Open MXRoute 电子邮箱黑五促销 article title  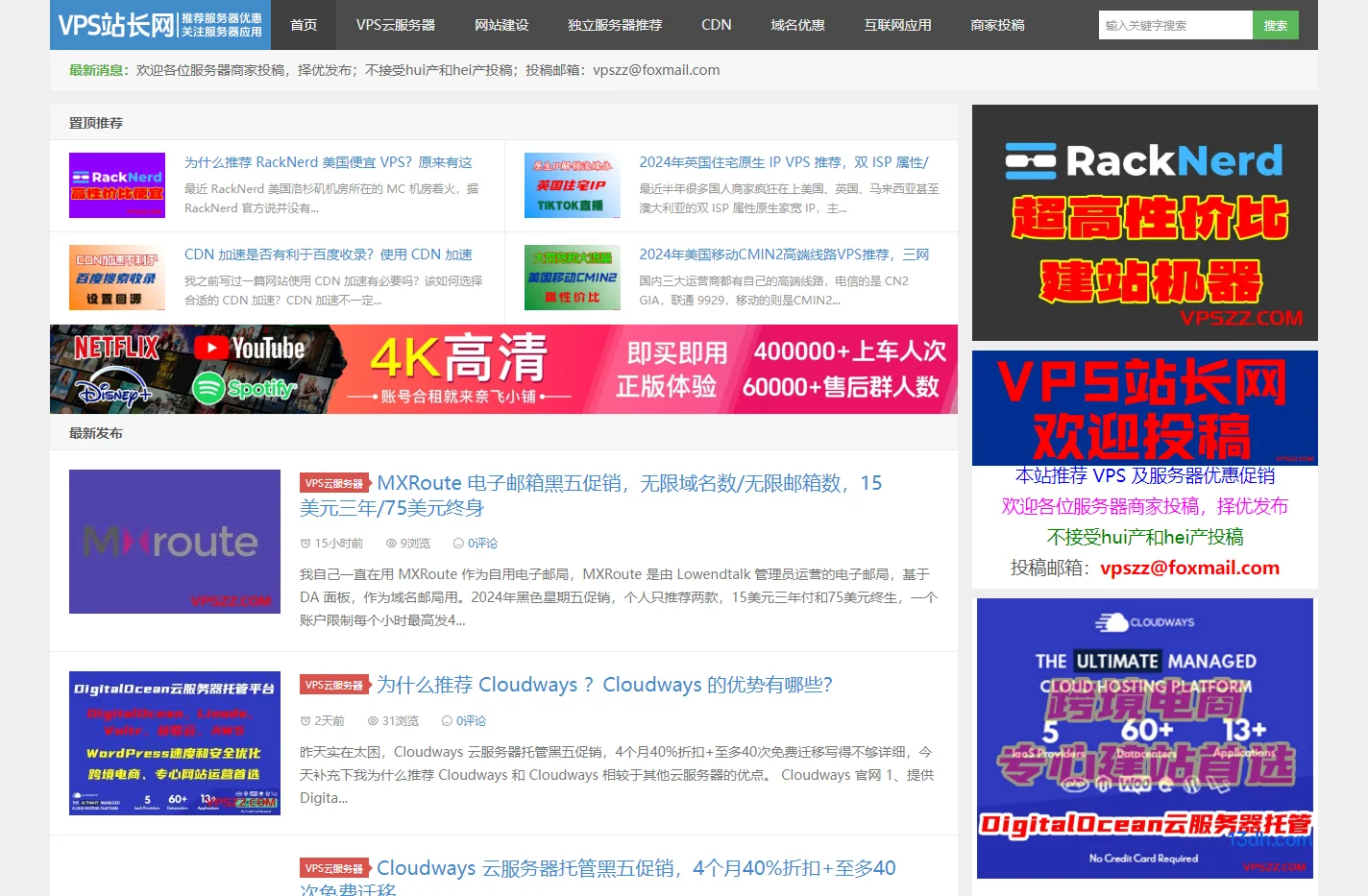coord(591,496)
